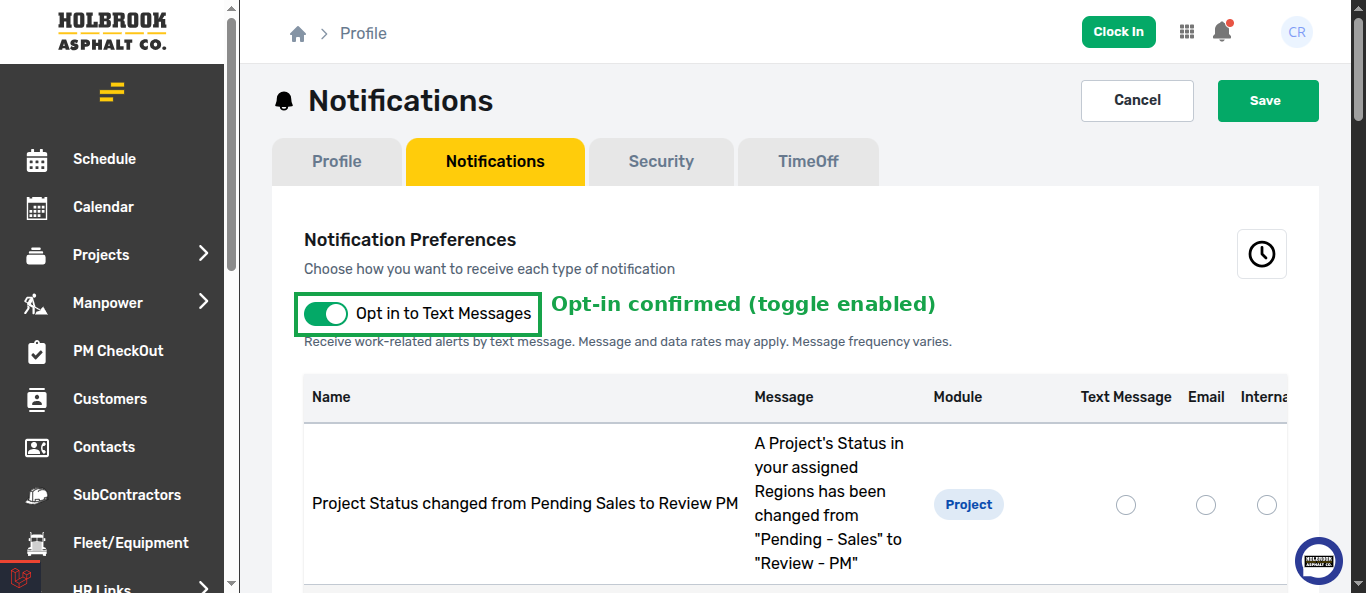
Task: Click the sidebar vertical scrollbar
Action: coord(232,143)
